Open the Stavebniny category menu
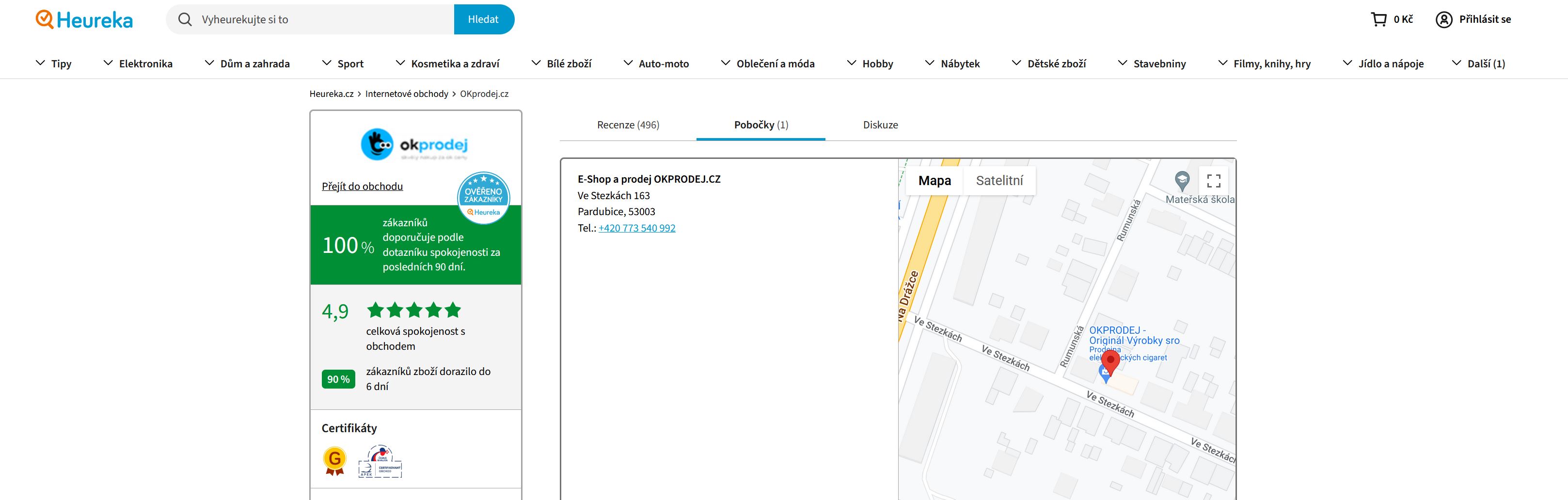 click(1152, 63)
